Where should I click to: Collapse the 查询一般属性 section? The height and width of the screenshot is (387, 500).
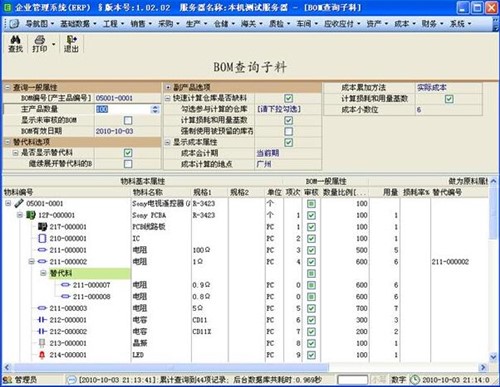point(8,88)
